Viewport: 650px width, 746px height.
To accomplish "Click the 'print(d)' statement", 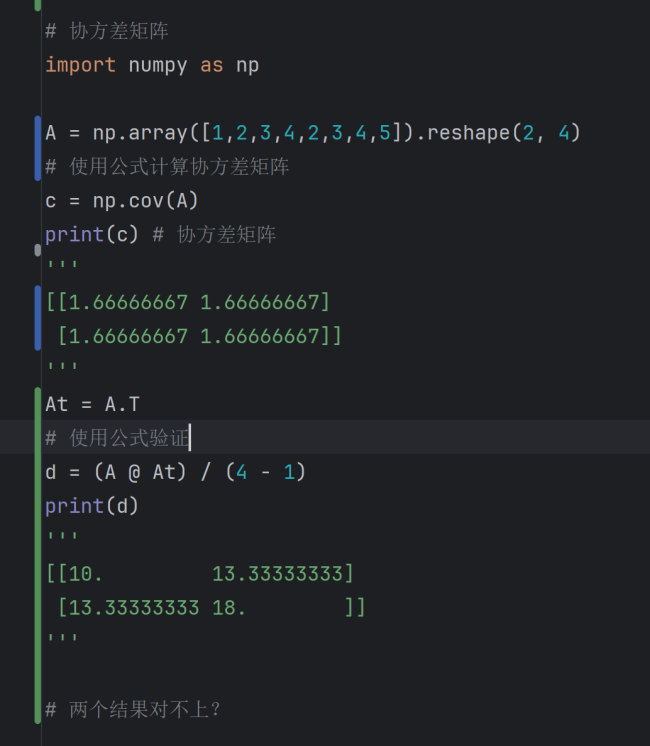I will pos(91,506).
